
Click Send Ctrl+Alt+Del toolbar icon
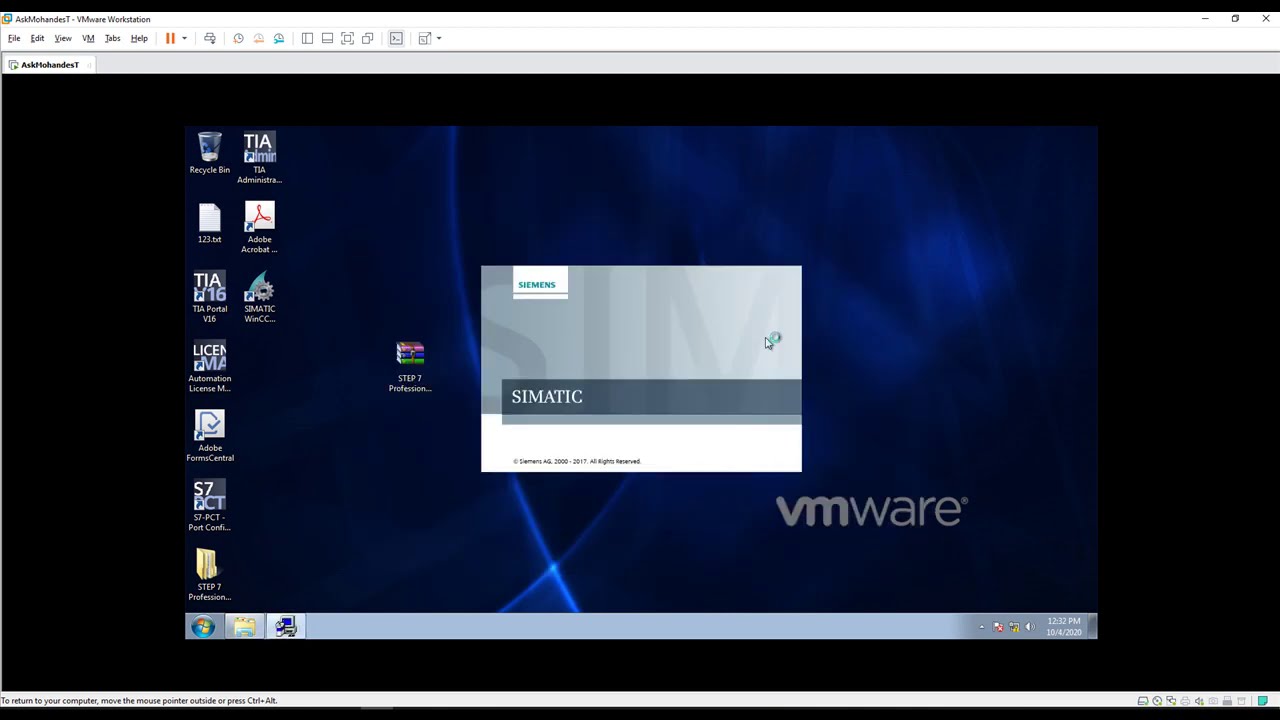coord(210,38)
